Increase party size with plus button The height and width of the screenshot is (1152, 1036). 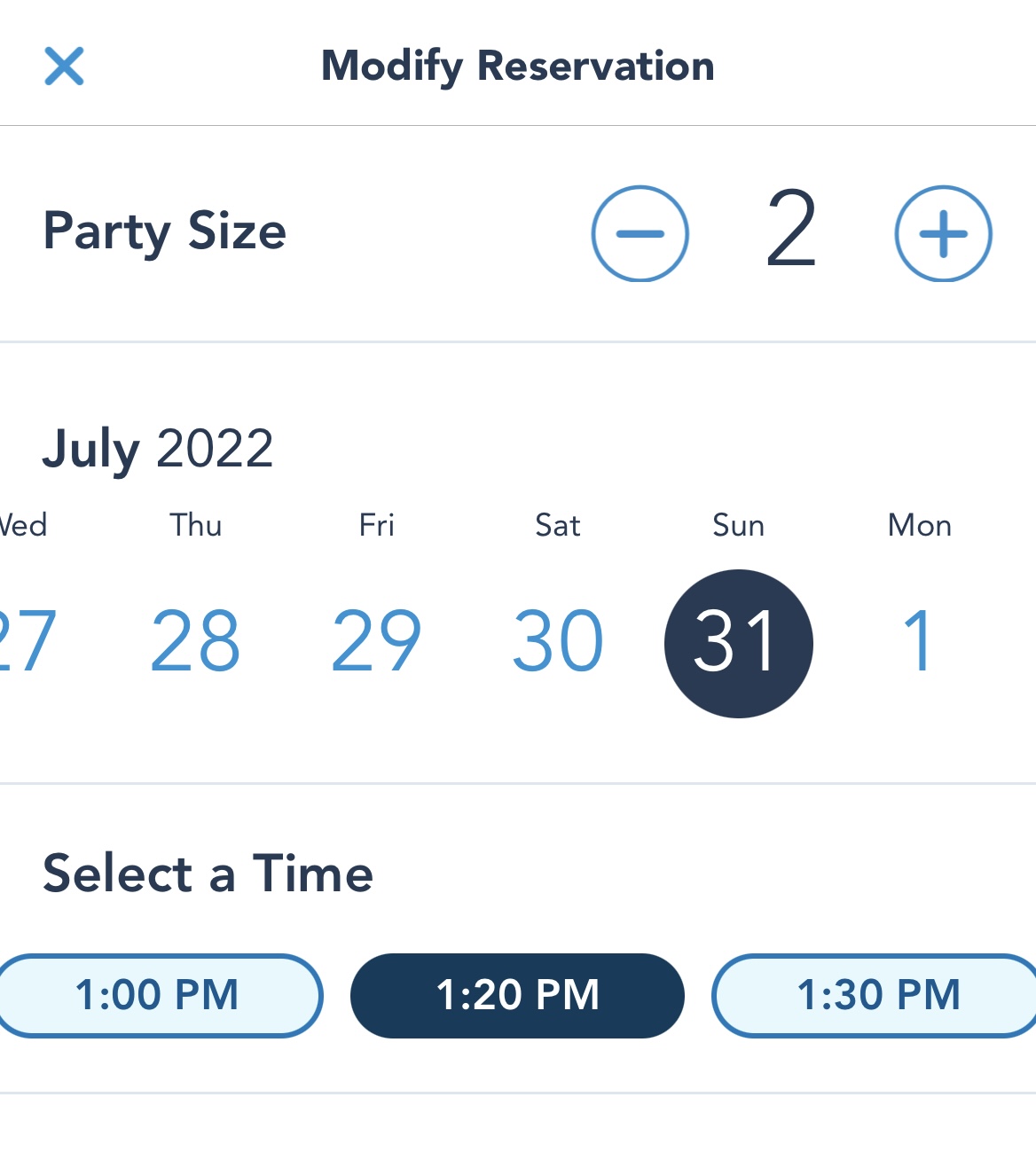pyautogui.click(x=943, y=233)
